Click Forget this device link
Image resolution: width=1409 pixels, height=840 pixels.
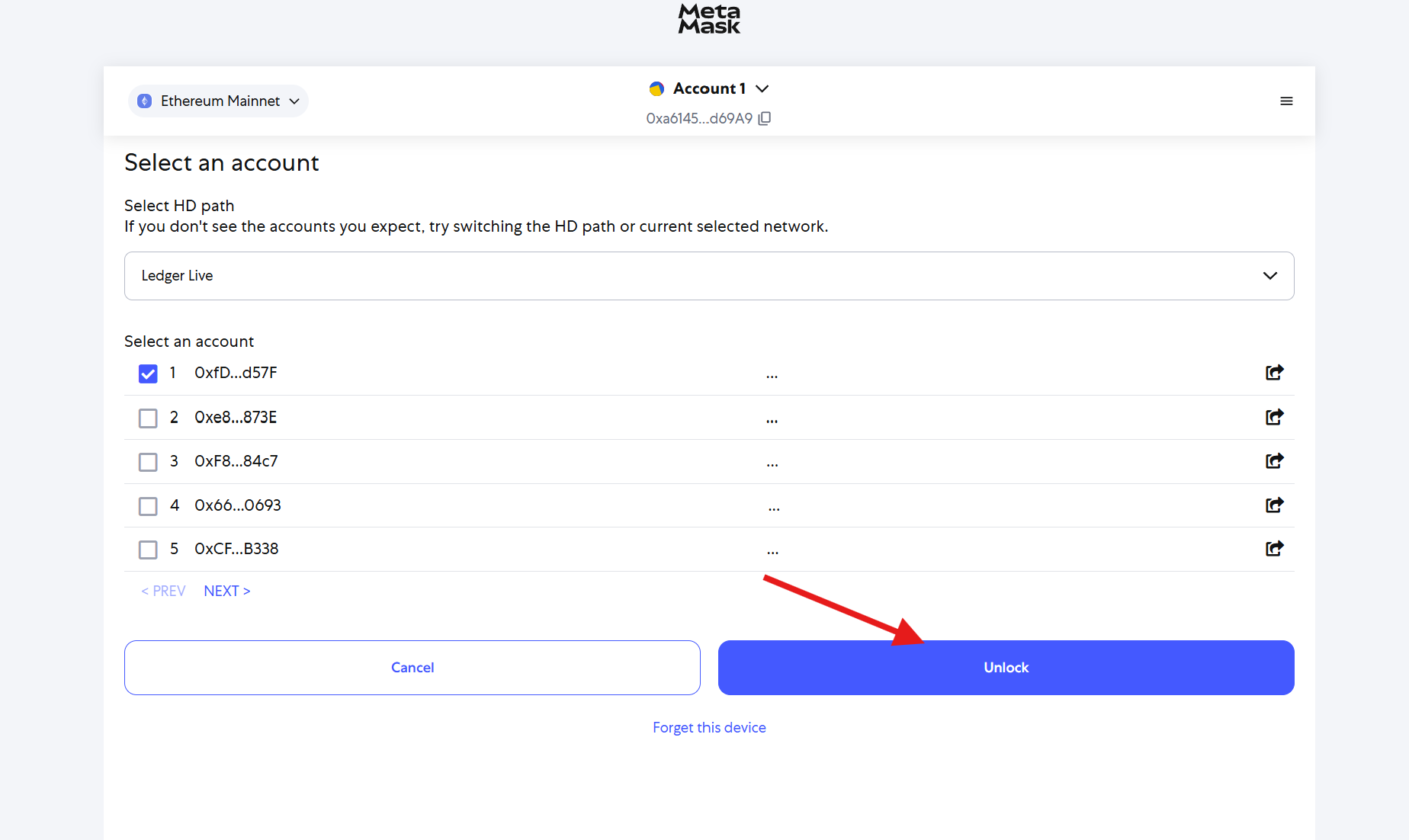point(709,728)
